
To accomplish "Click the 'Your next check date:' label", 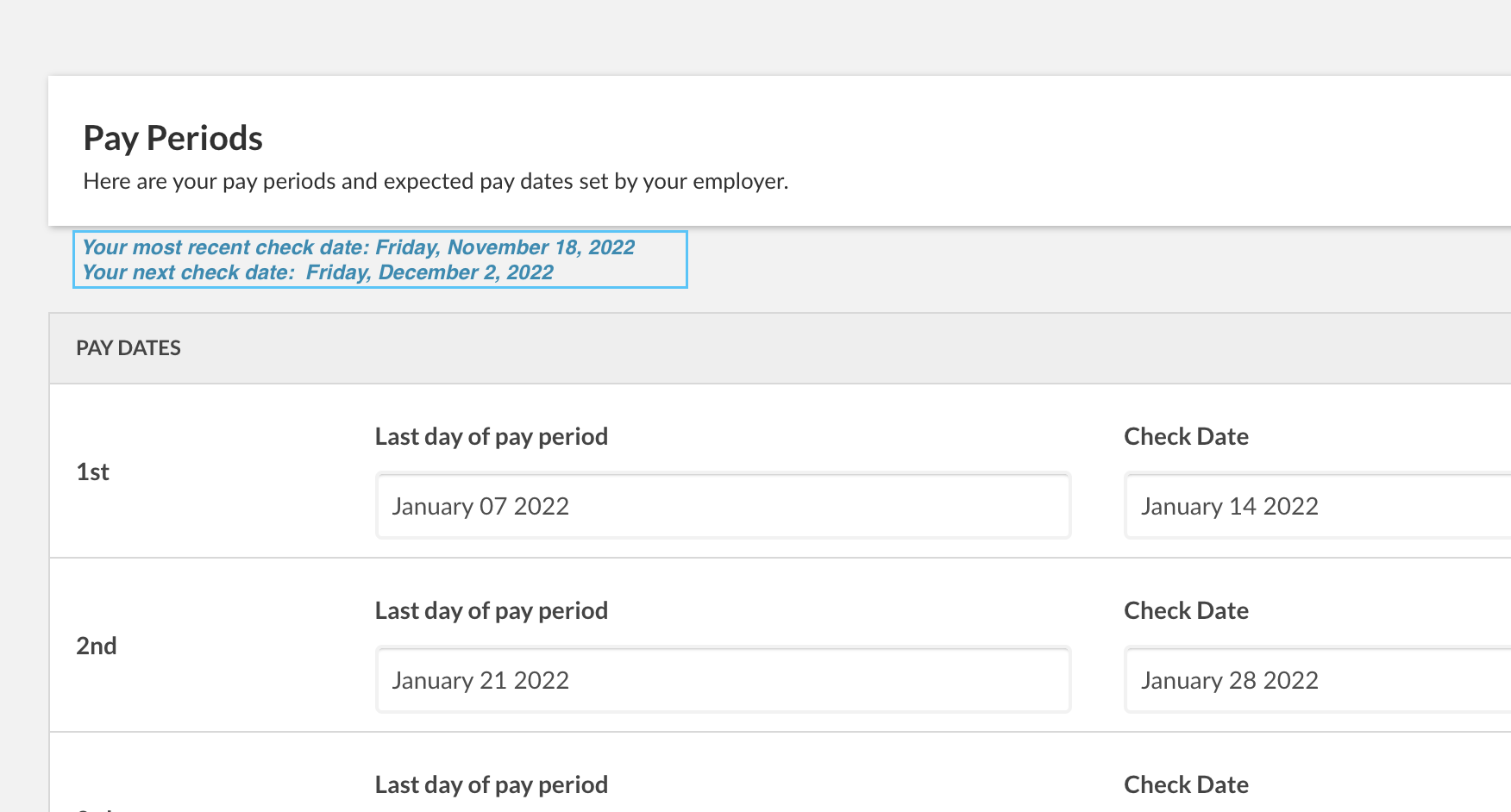I will click(189, 272).
